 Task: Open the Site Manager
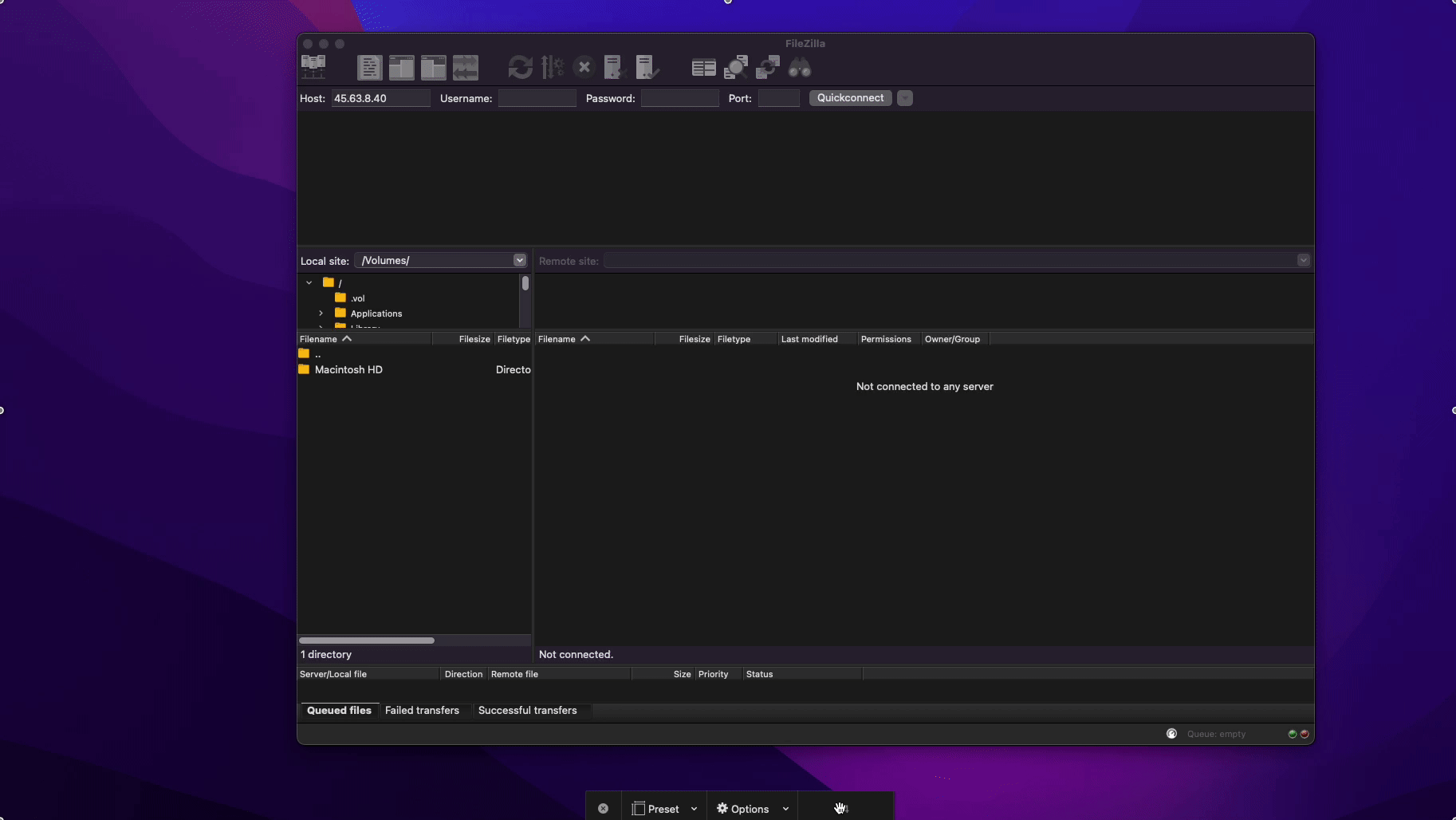313,68
